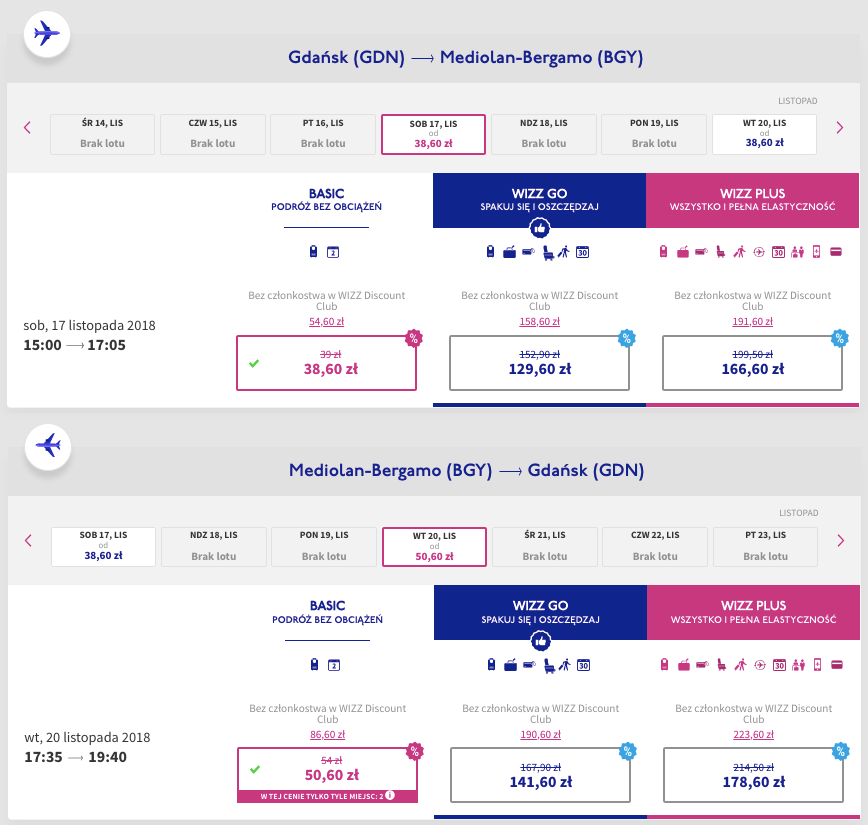
Task: Click calendar 2 icon under outbound BASIC
Action: (334, 252)
